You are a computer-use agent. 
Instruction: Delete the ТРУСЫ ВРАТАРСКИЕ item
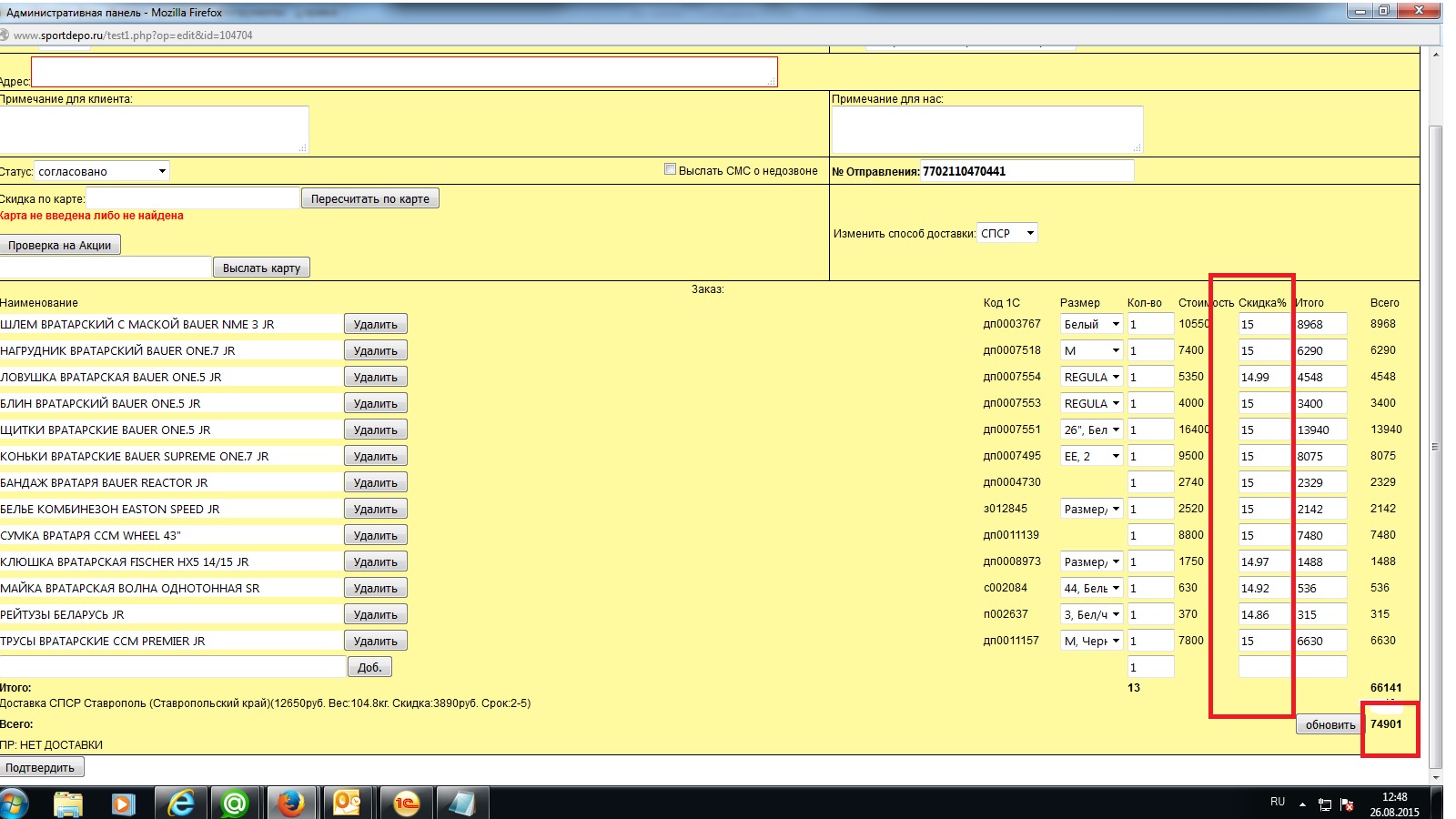click(x=375, y=641)
